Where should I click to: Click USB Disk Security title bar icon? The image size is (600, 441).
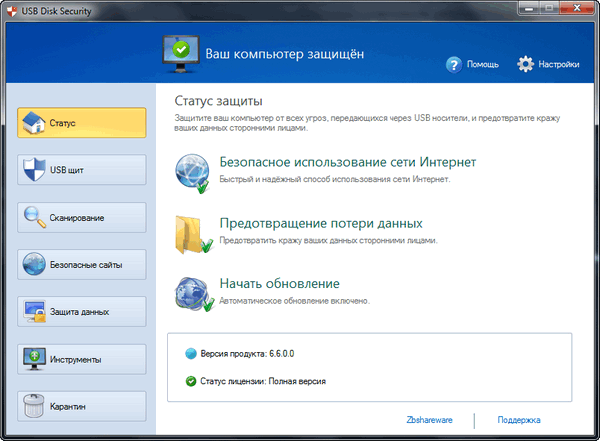12,11
